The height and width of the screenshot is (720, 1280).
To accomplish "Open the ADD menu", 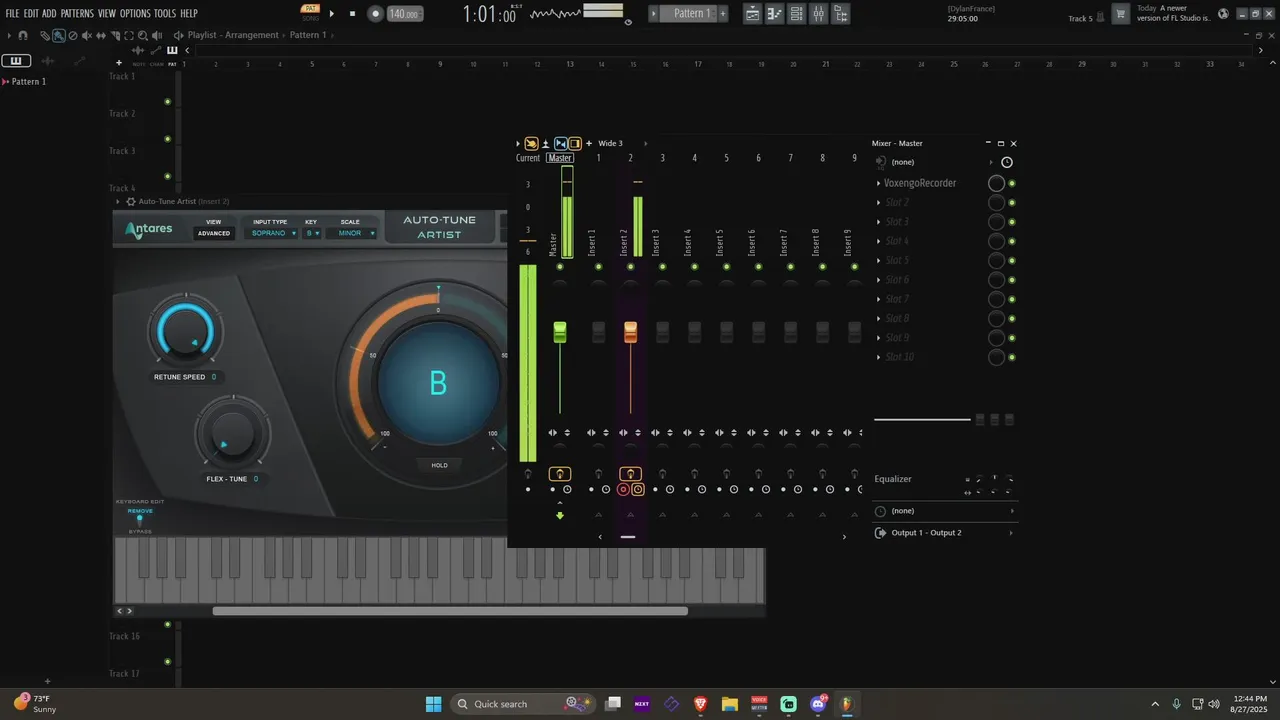I will (49, 14).
